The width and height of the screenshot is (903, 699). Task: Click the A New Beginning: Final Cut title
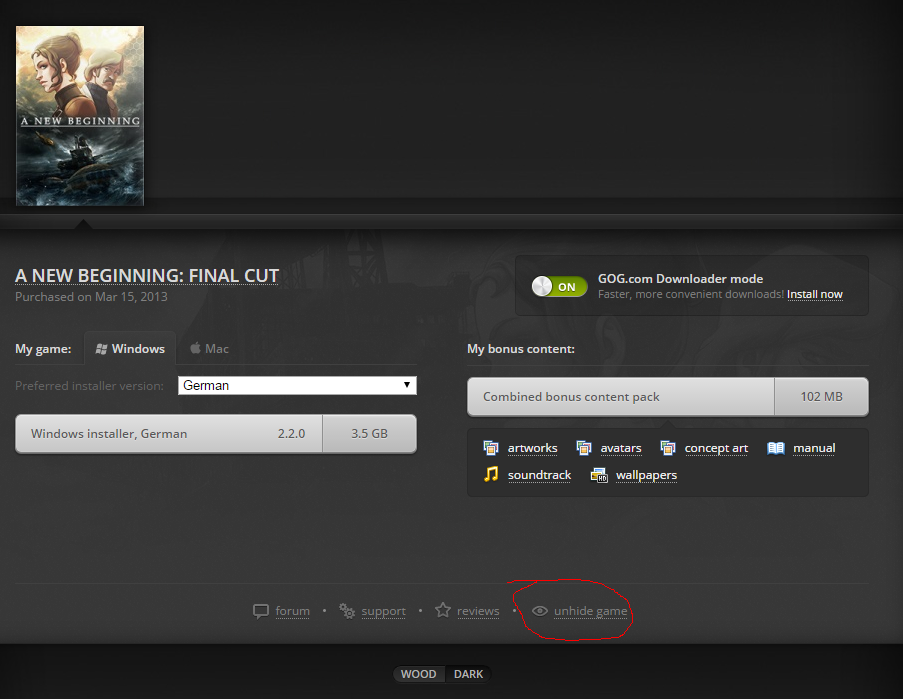click(x=147, y=276)
